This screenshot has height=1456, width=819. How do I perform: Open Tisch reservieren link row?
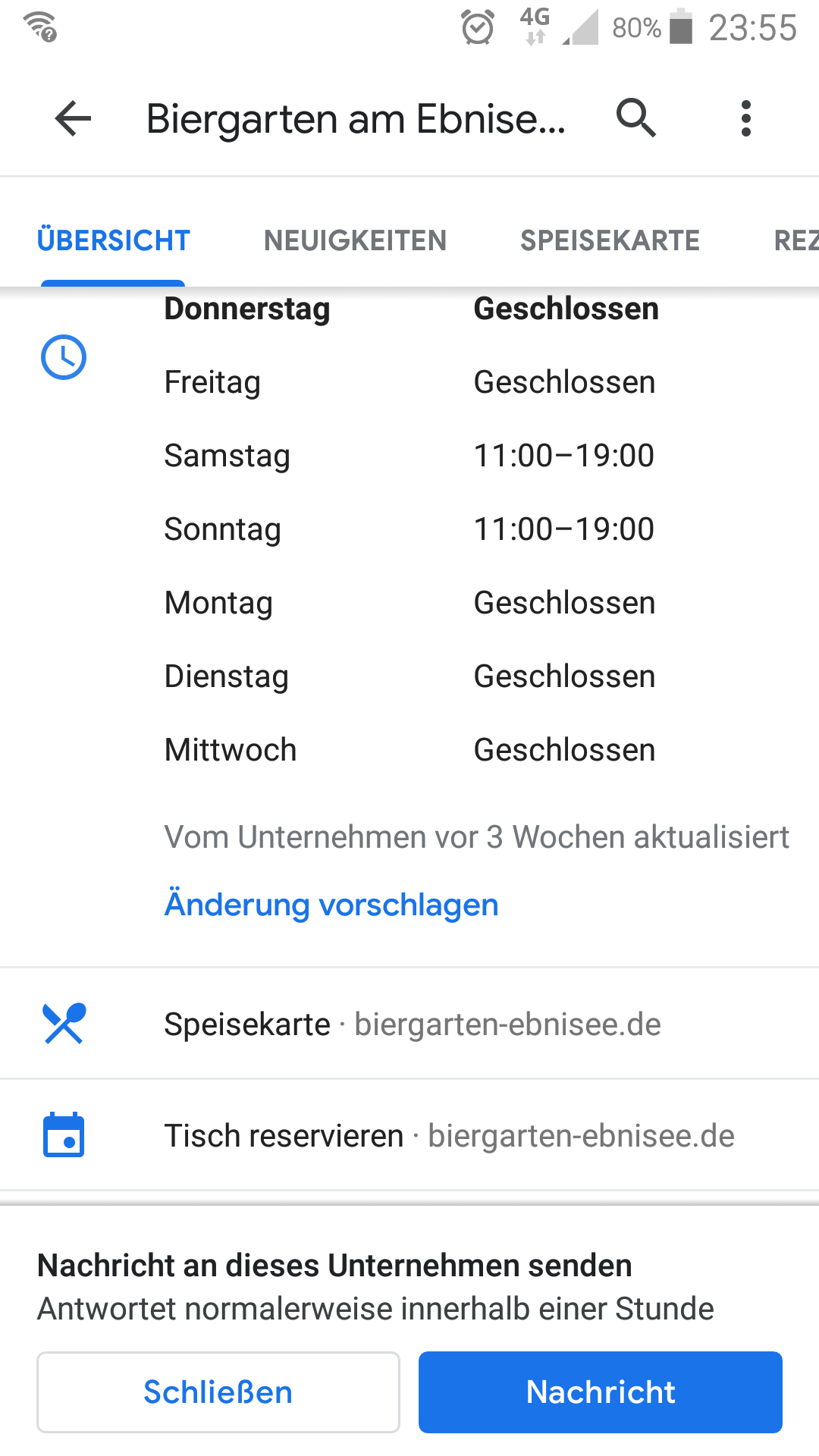(449, 1136)
